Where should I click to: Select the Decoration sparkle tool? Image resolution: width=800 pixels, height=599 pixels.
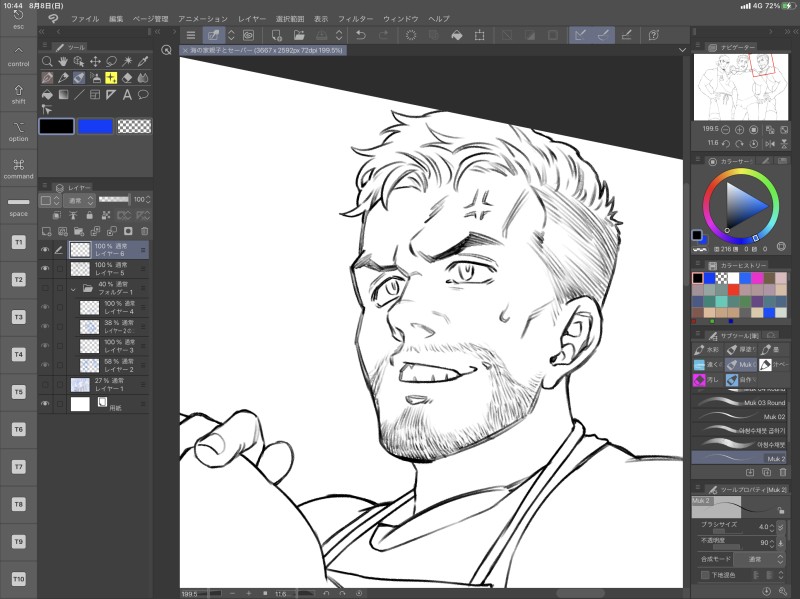pos(111,78)
